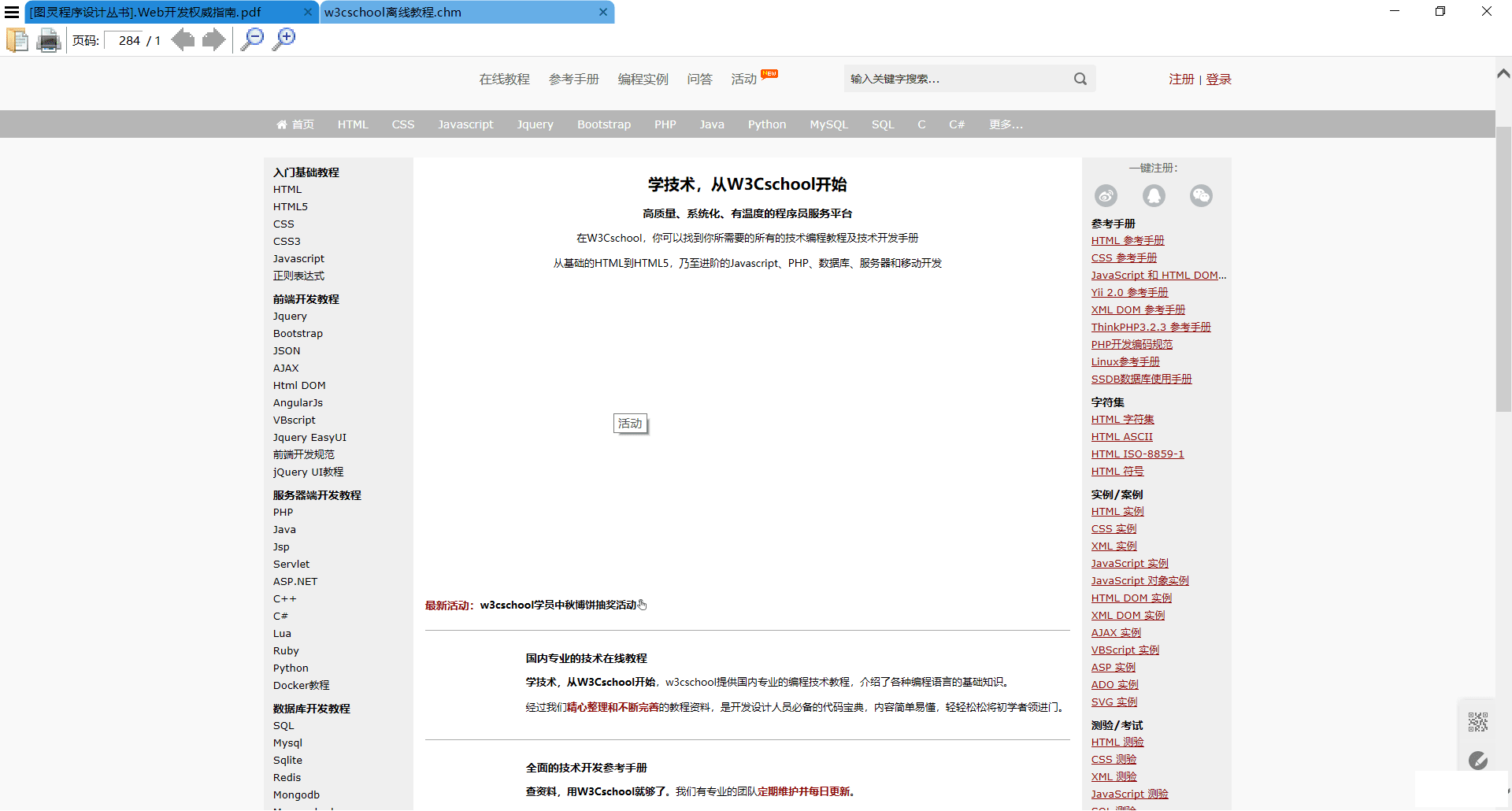Open ASP.NET tutorial in sidebar
This screenshot has width=1512, height=811.
[295, 581]
